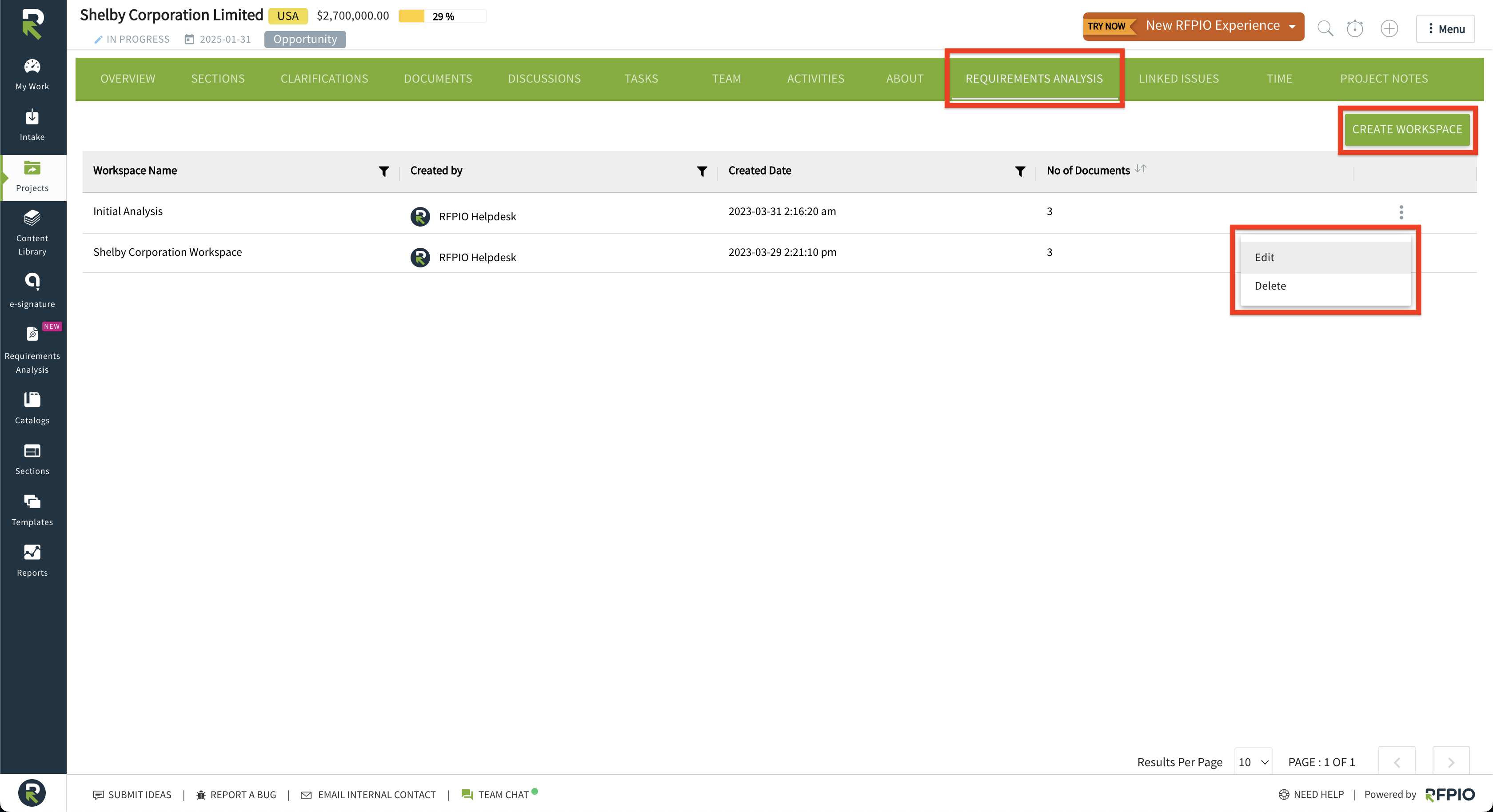Viewport: 1493px width, 812px height.
Task: Open three-dot menu for Initial Analysis row
Action: [1401, 212]
